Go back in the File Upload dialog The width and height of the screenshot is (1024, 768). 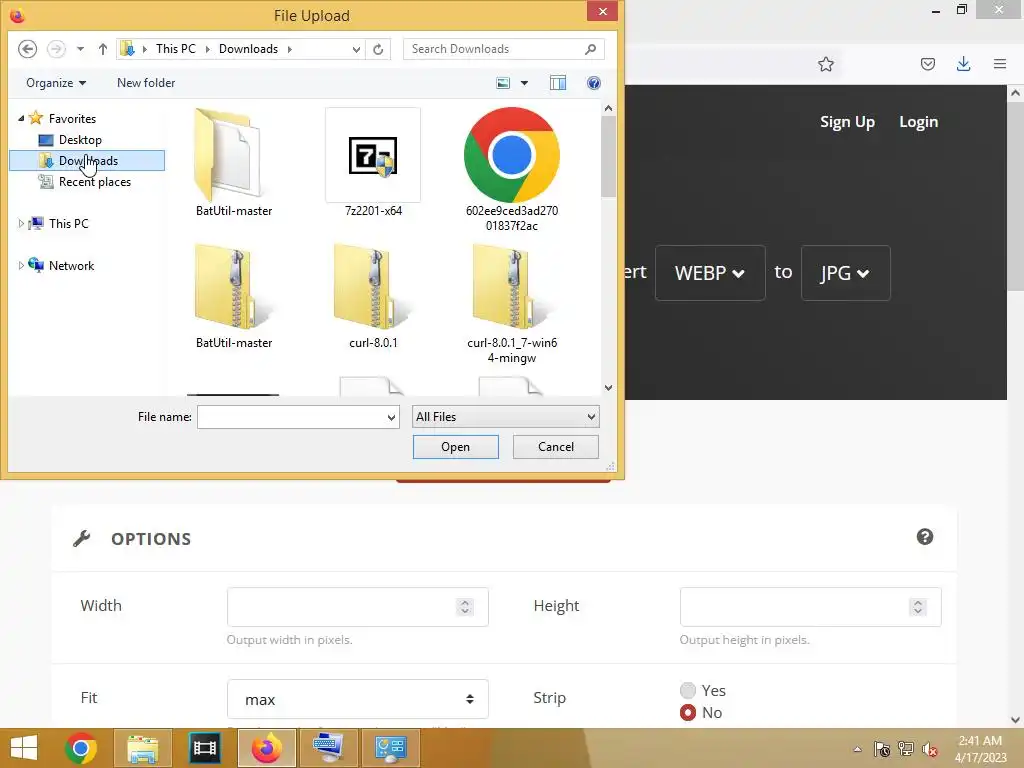point(27,49)
